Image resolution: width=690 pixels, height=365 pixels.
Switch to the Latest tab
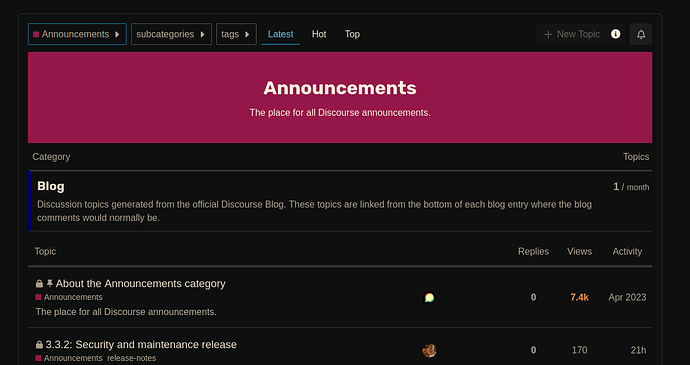pos(280,34)
